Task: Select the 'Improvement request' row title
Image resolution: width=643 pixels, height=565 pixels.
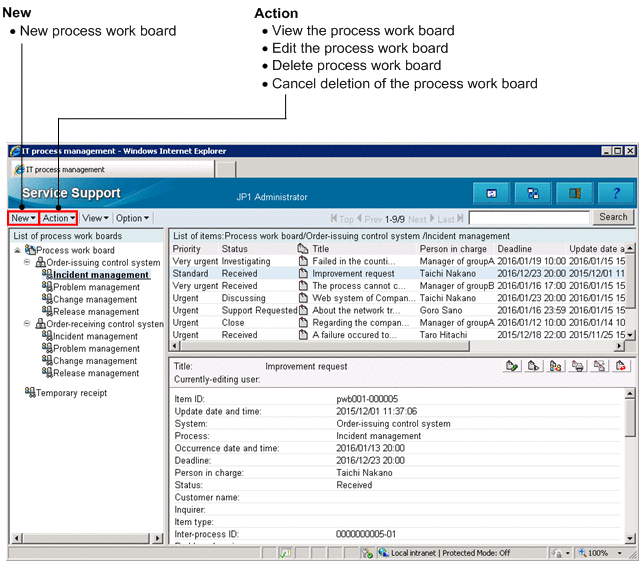Action: pyautogui.click(x=353, y=273)
